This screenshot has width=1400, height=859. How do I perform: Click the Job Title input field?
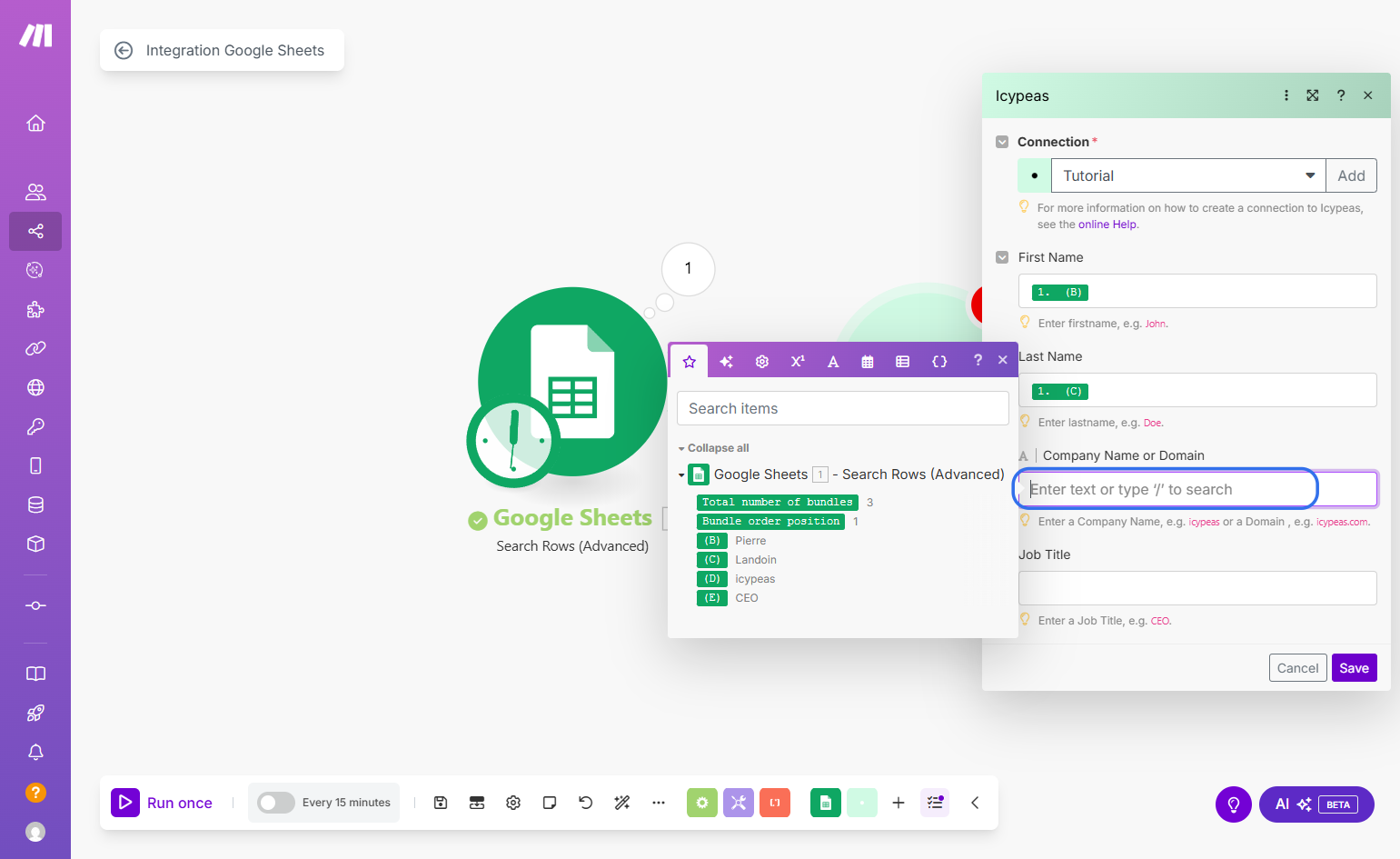1197,588
